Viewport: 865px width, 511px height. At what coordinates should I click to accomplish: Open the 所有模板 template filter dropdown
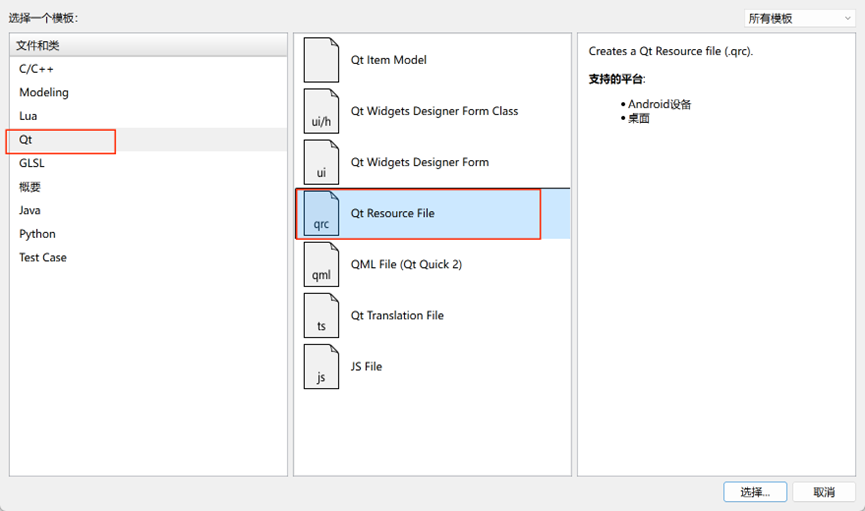click(799, 19)
